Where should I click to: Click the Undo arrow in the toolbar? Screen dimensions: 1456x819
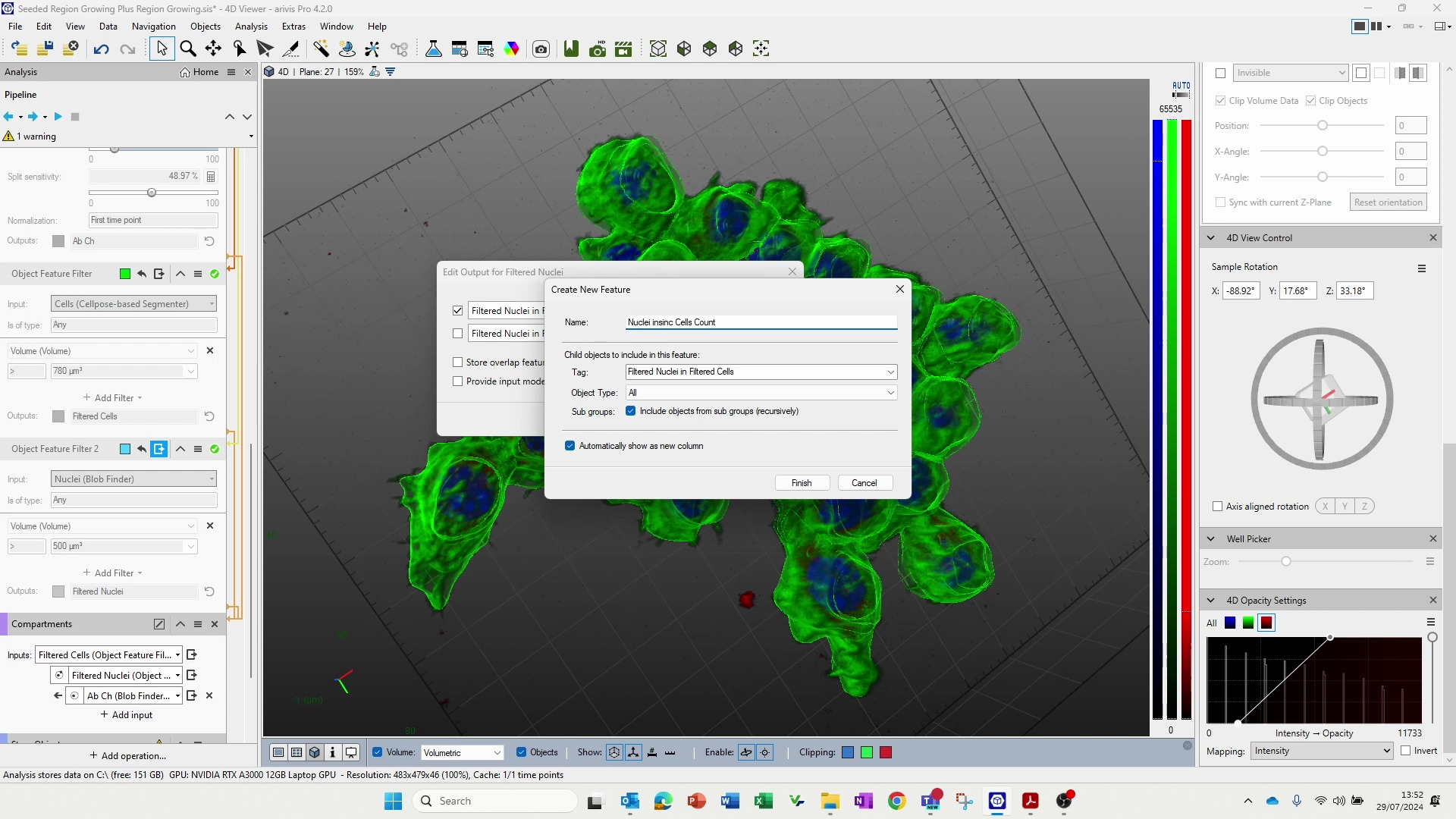(x=101, y=49)
